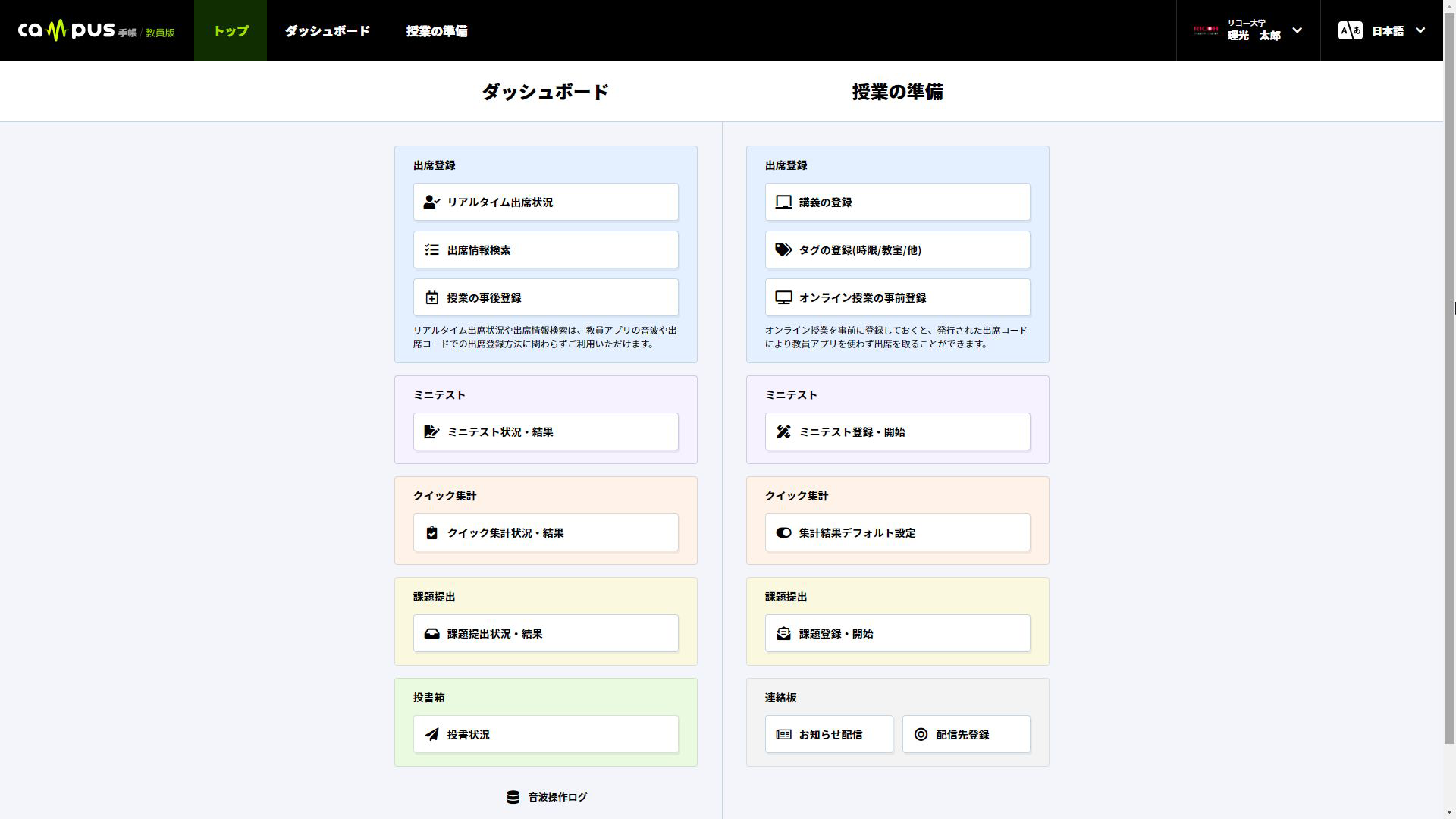
Task: Click the database icon for 音波操作ログ
Action: 513,797
